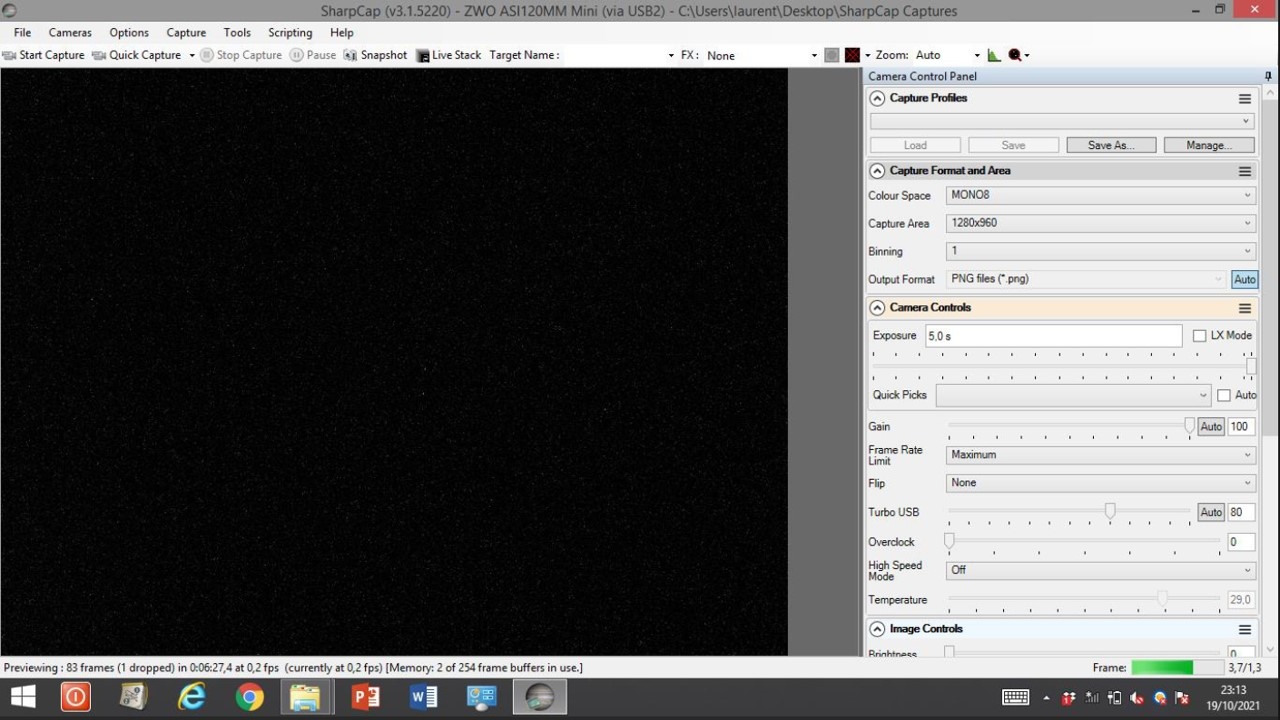Open the Frame Rate Limit dropdown

click(x=1100, y=455)
